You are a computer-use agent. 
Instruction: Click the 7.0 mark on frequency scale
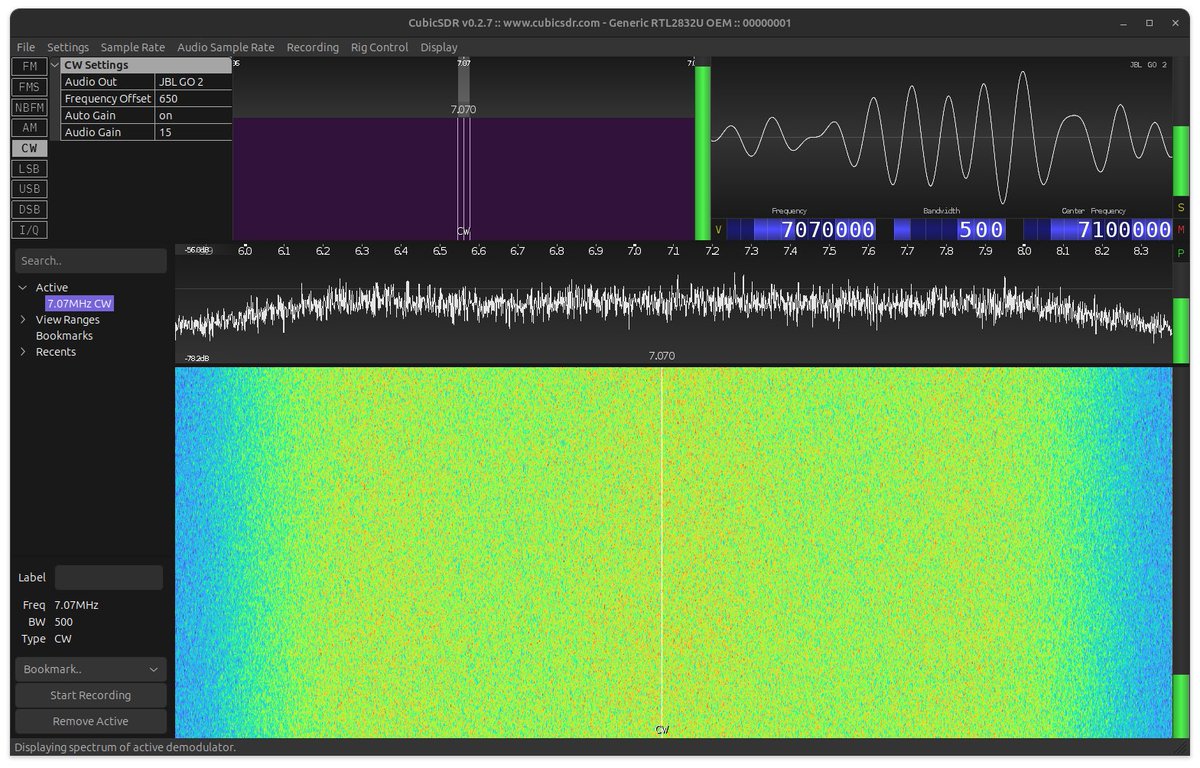(634, 251)
